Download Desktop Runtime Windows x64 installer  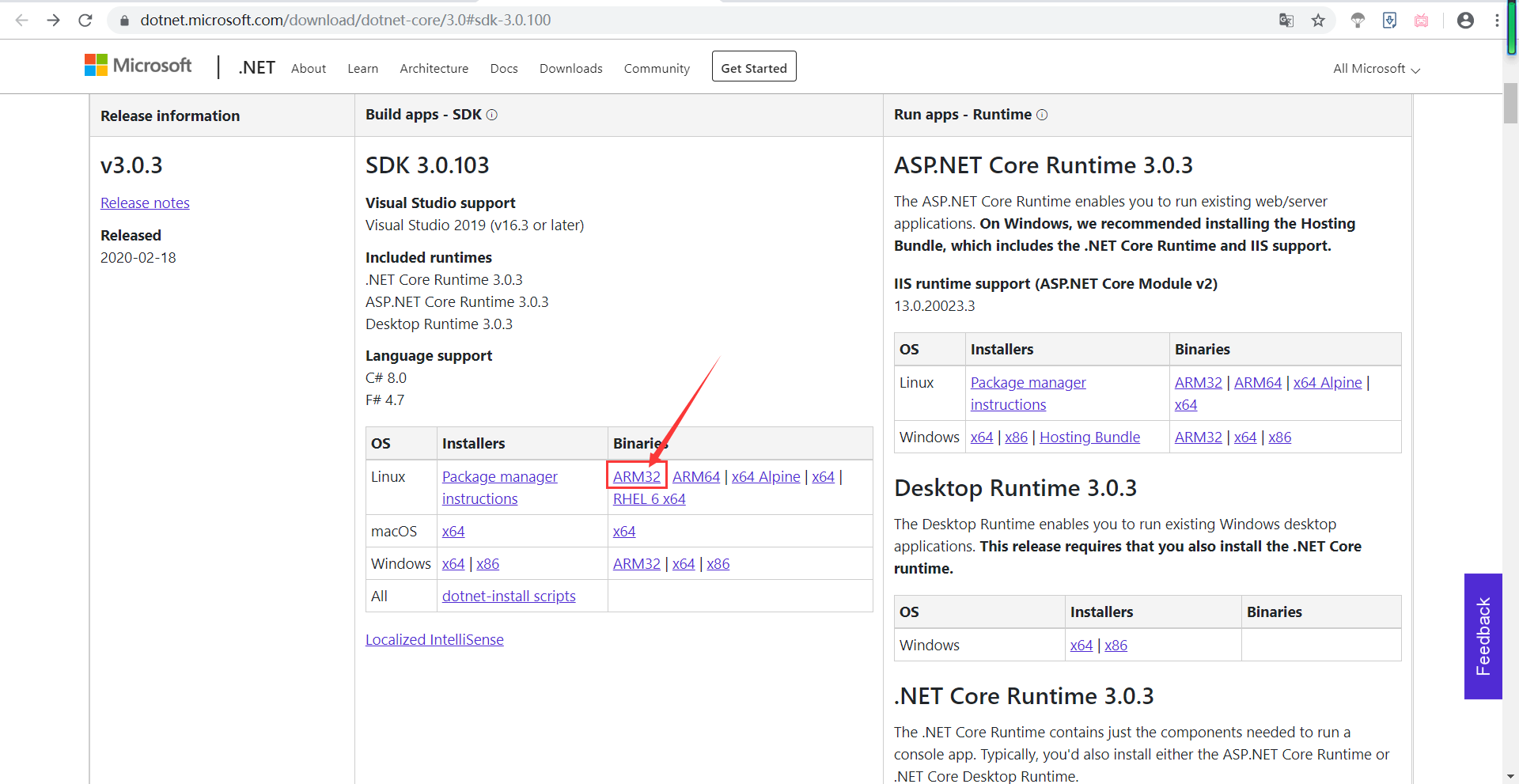pyautogui.click(x=1081, y=646)
